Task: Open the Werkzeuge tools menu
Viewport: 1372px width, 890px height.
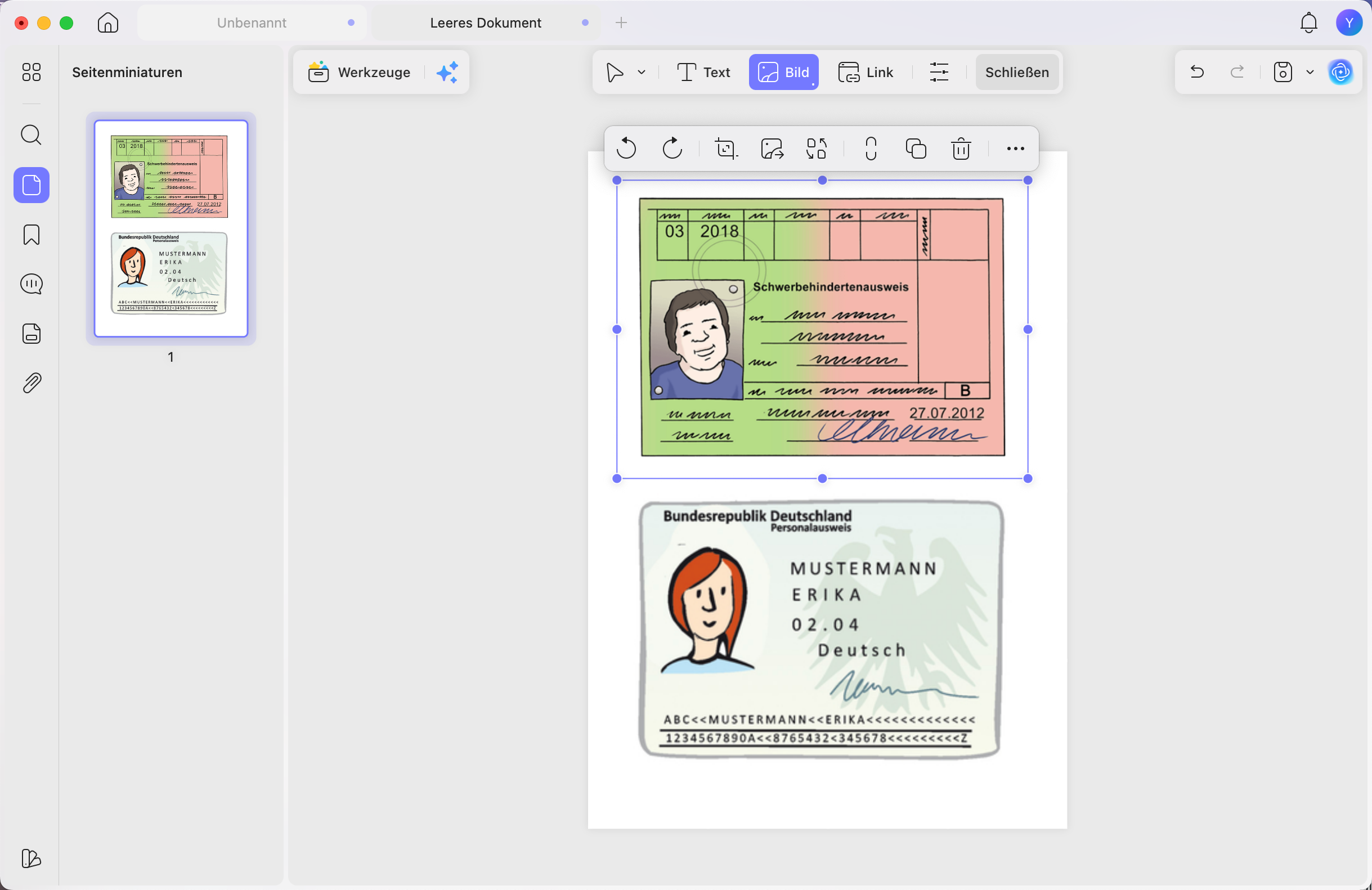Action: pos(359,73)
